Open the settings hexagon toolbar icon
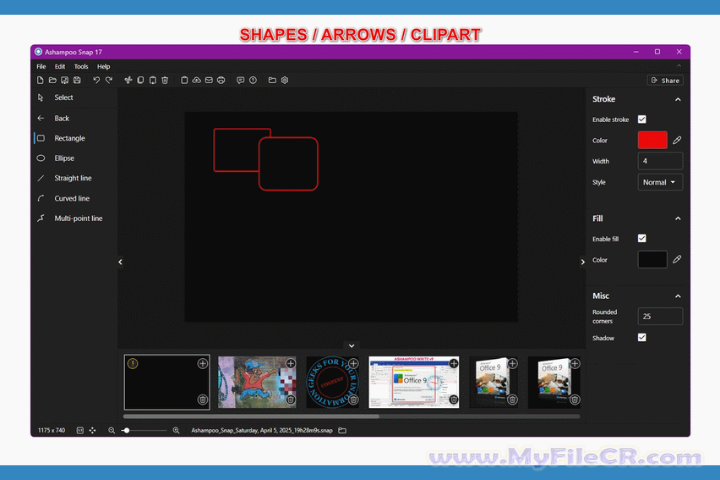Screen dimensions: 720x480 pyautogui.click(x=285, y=80)
